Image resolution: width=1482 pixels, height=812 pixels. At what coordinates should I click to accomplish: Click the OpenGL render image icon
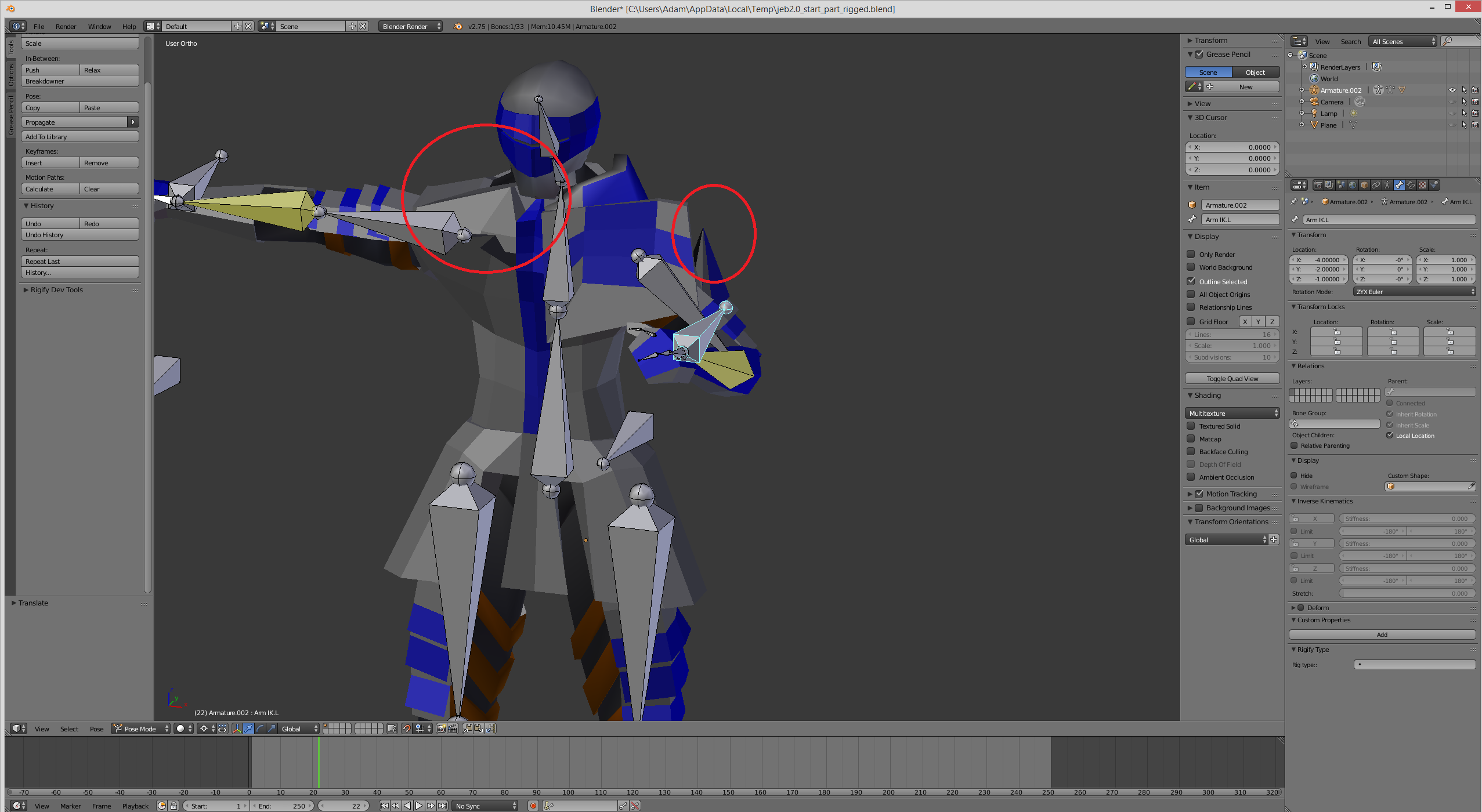(442, 728)
